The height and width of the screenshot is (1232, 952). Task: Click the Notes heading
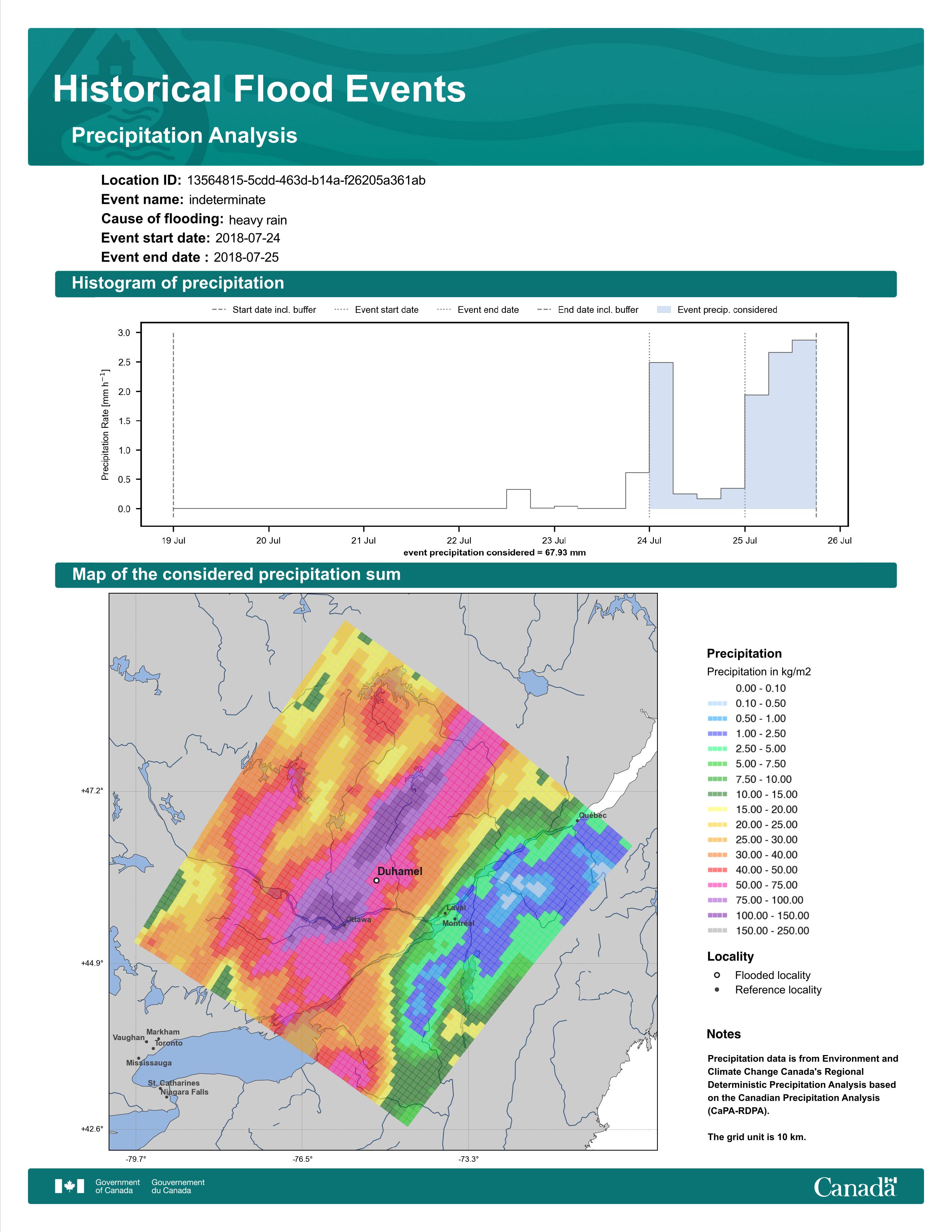pos(724,1035)
